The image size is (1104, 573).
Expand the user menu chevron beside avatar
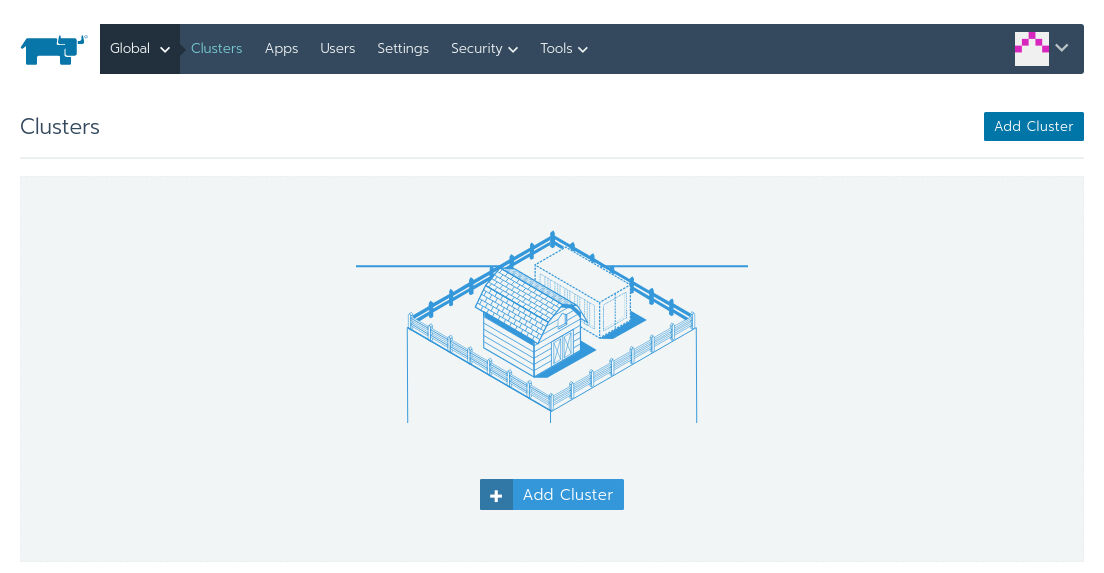[x=1062, y=48]
